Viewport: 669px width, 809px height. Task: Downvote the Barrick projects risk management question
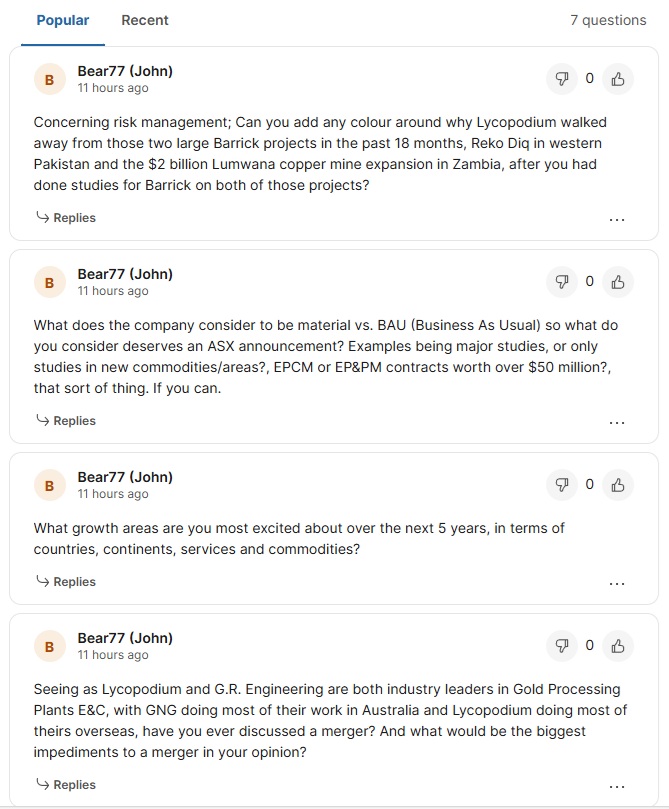(562, 79)
